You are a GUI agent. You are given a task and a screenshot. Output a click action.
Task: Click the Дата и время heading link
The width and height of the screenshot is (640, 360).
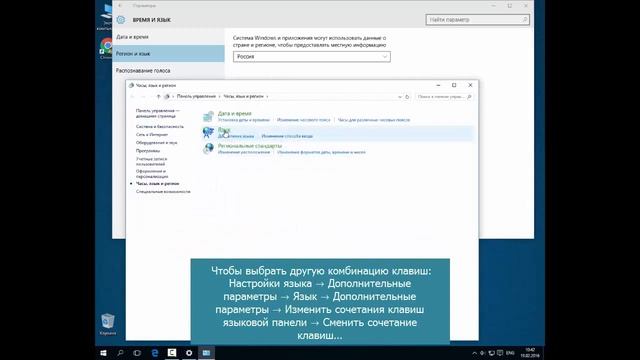[x=234, y=113]
